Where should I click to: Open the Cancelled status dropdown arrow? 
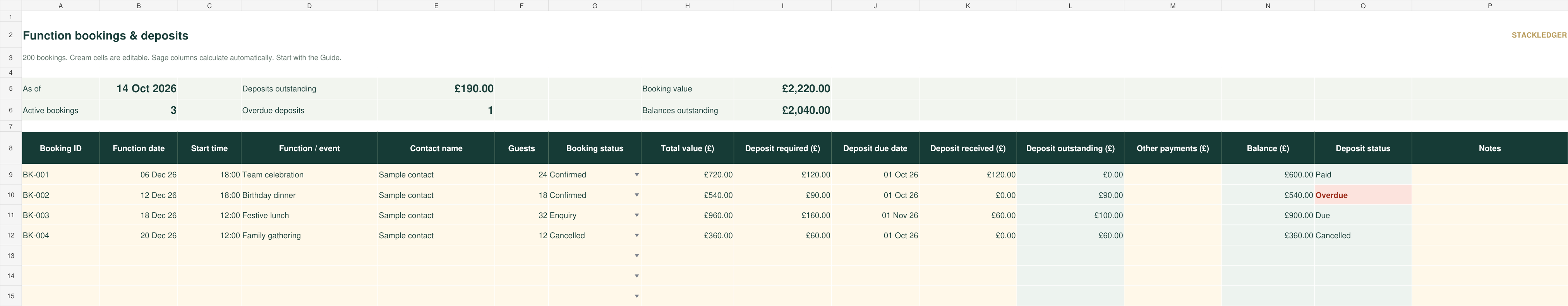click(637, 235)
